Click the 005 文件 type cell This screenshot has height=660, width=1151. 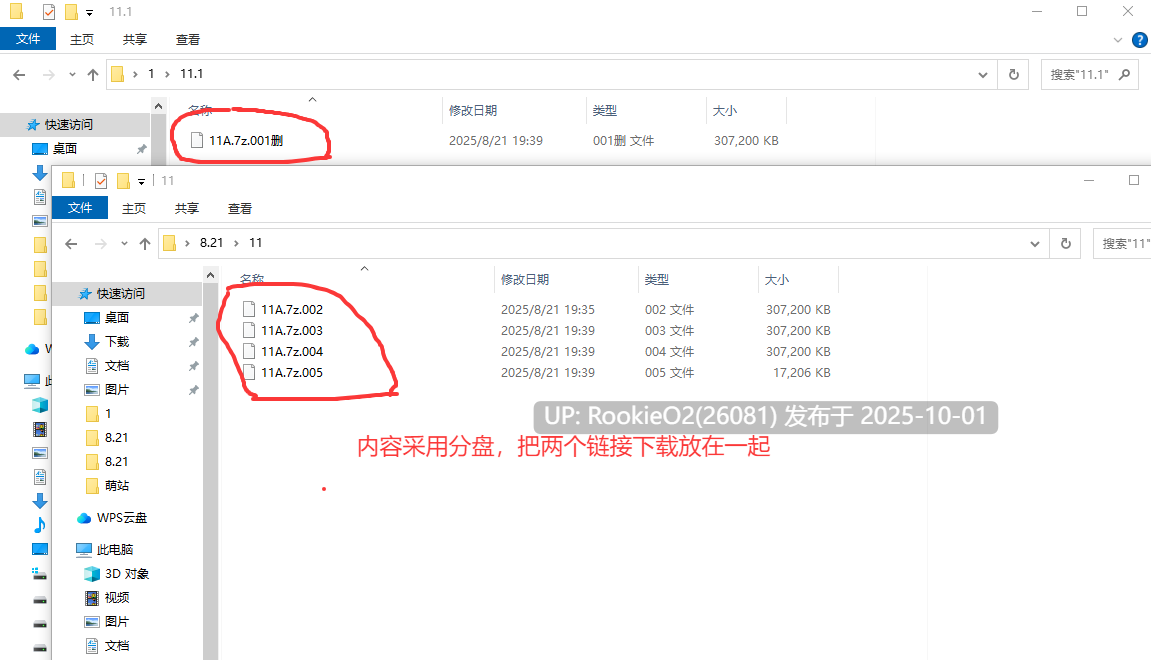[669, 373]
